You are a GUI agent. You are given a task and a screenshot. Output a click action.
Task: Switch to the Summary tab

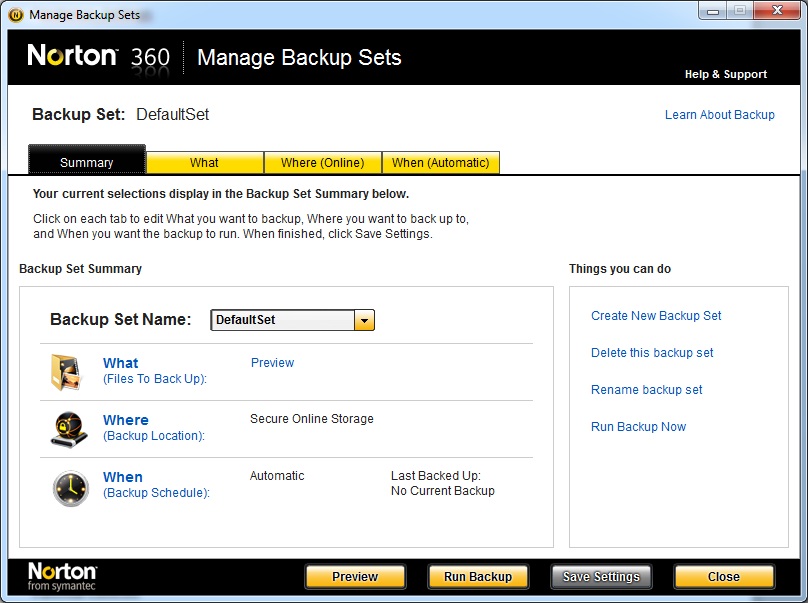click(87, 160)
